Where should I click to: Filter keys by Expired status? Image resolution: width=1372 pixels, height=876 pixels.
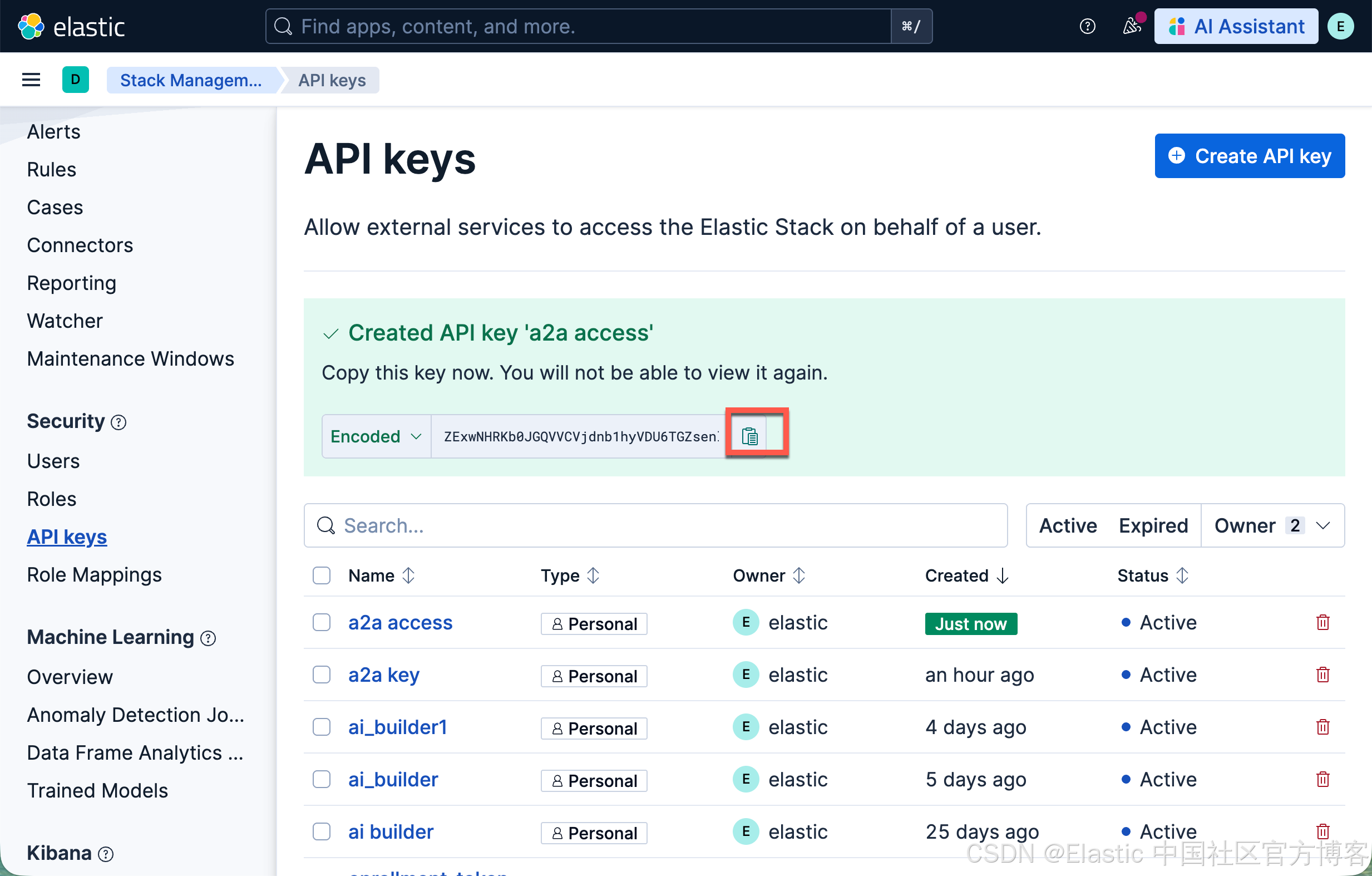(x=1153, y=525)
